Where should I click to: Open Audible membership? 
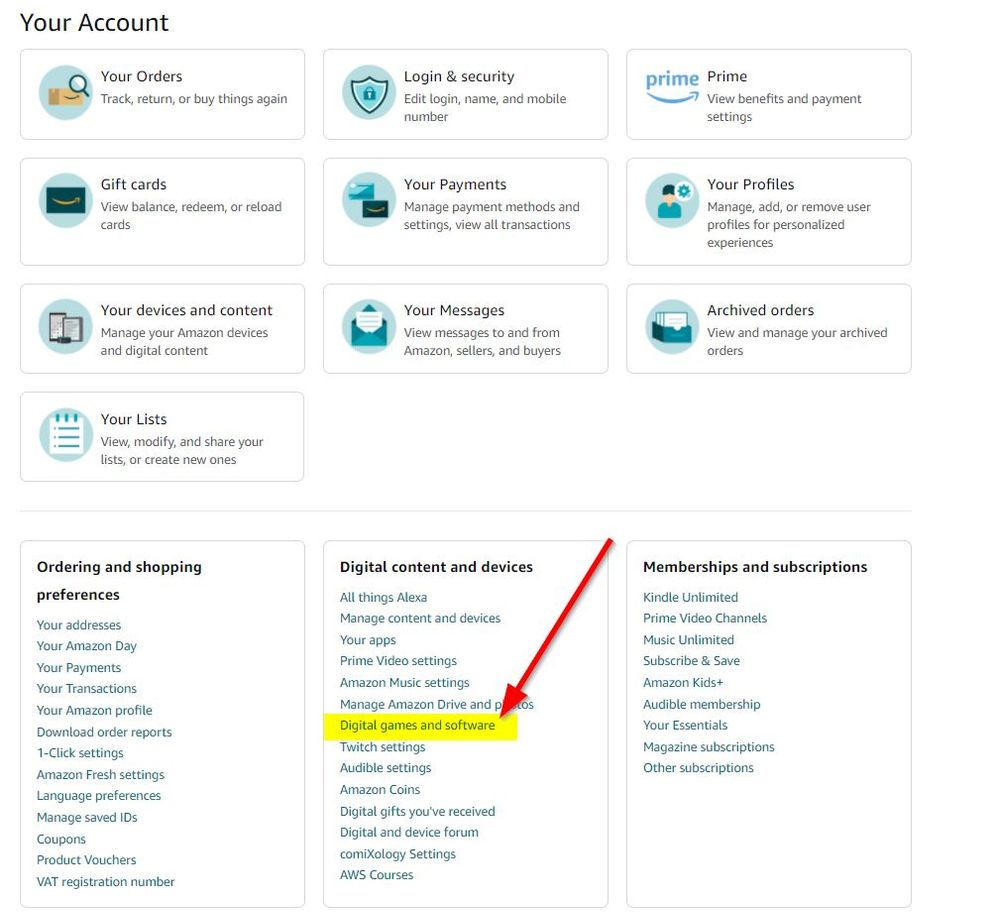[x=702, y=704]
